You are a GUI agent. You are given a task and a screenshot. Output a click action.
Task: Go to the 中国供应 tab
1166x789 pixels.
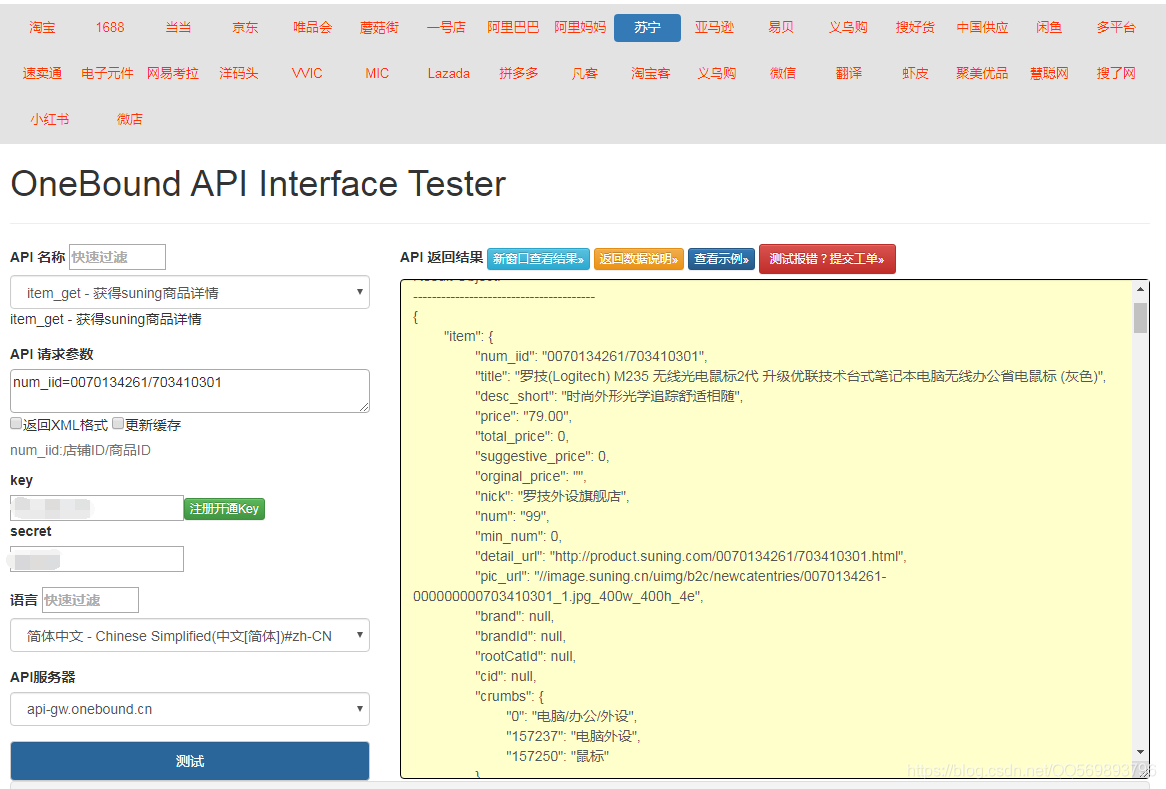point(982,28)
